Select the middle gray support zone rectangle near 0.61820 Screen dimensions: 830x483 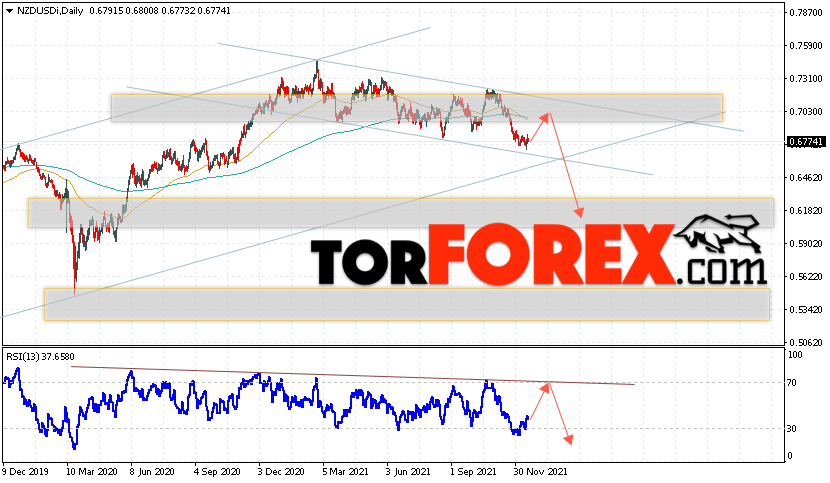coord(401,213)
